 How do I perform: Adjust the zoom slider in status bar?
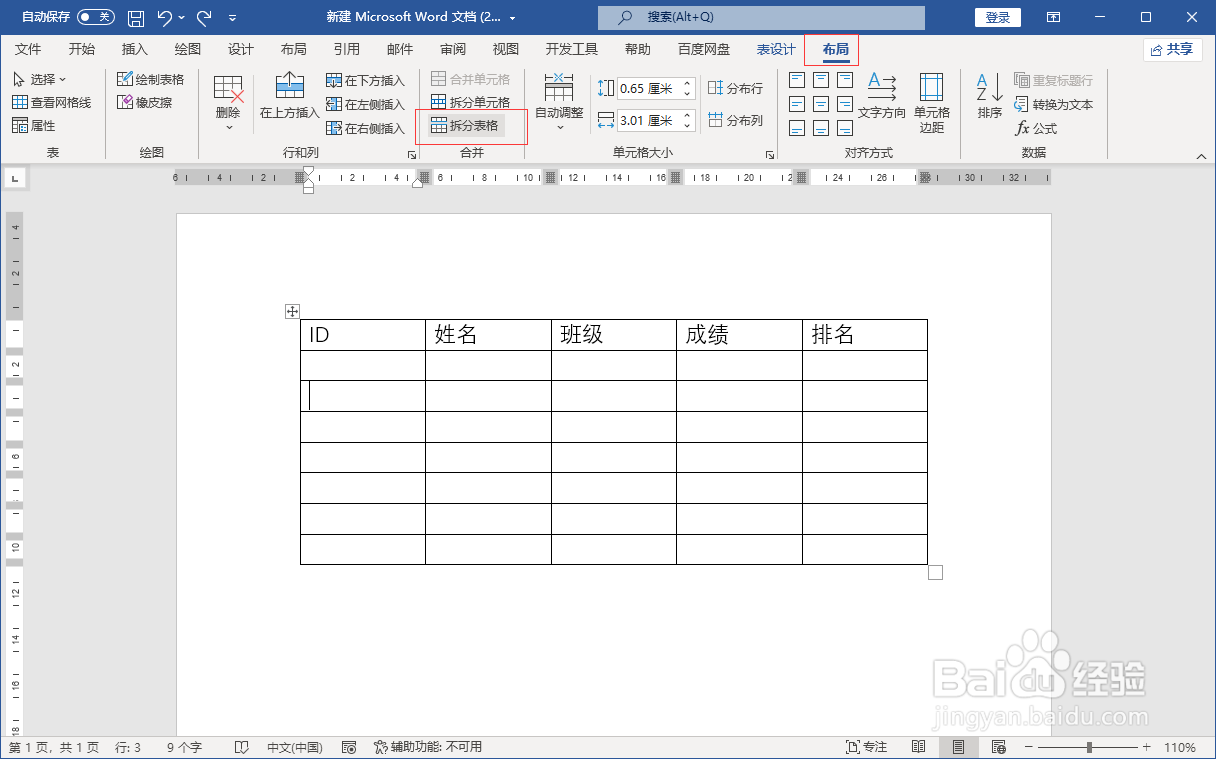pos(1089,747)
